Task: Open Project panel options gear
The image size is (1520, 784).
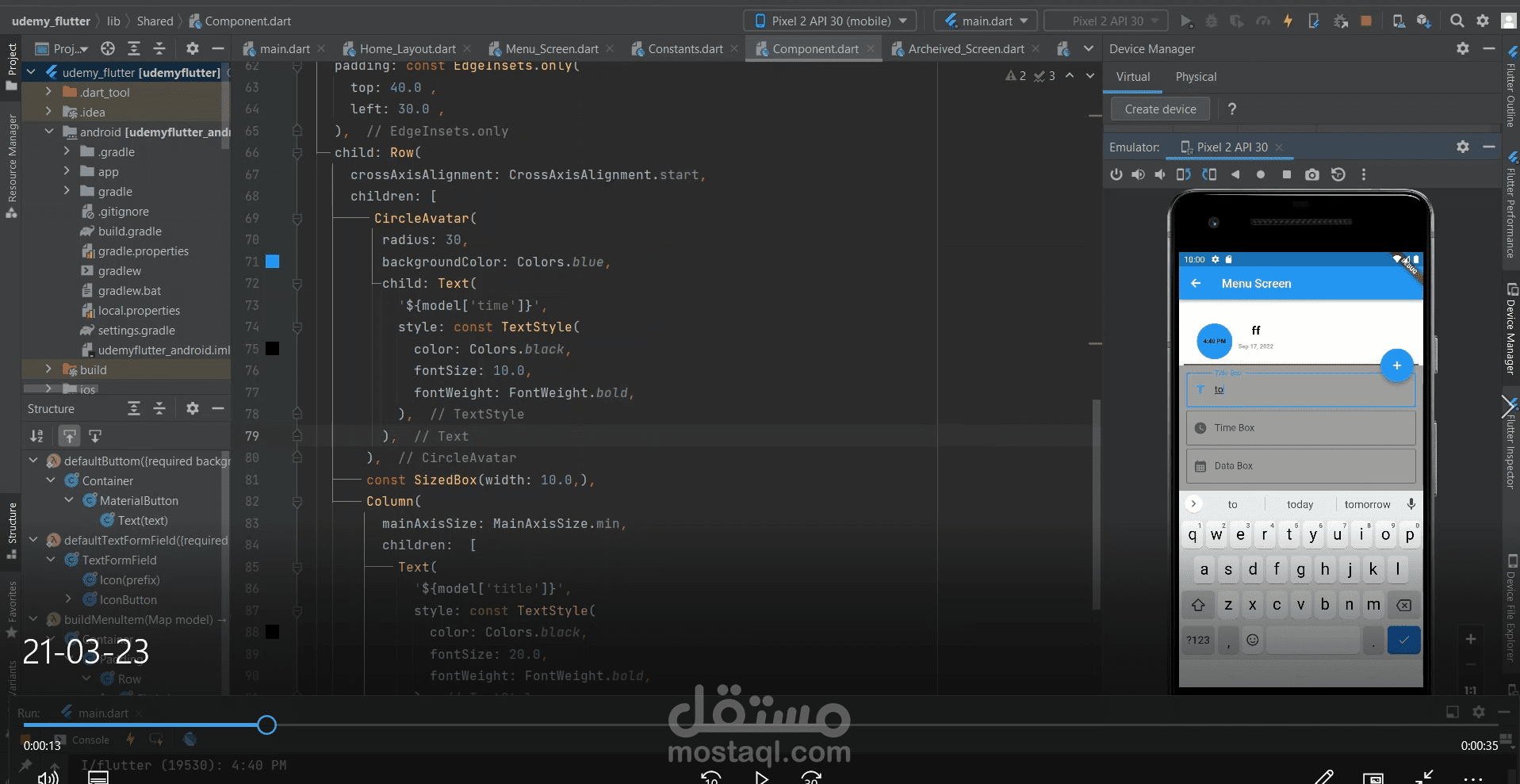Action: pyautogui.click(x=193, y=49)
